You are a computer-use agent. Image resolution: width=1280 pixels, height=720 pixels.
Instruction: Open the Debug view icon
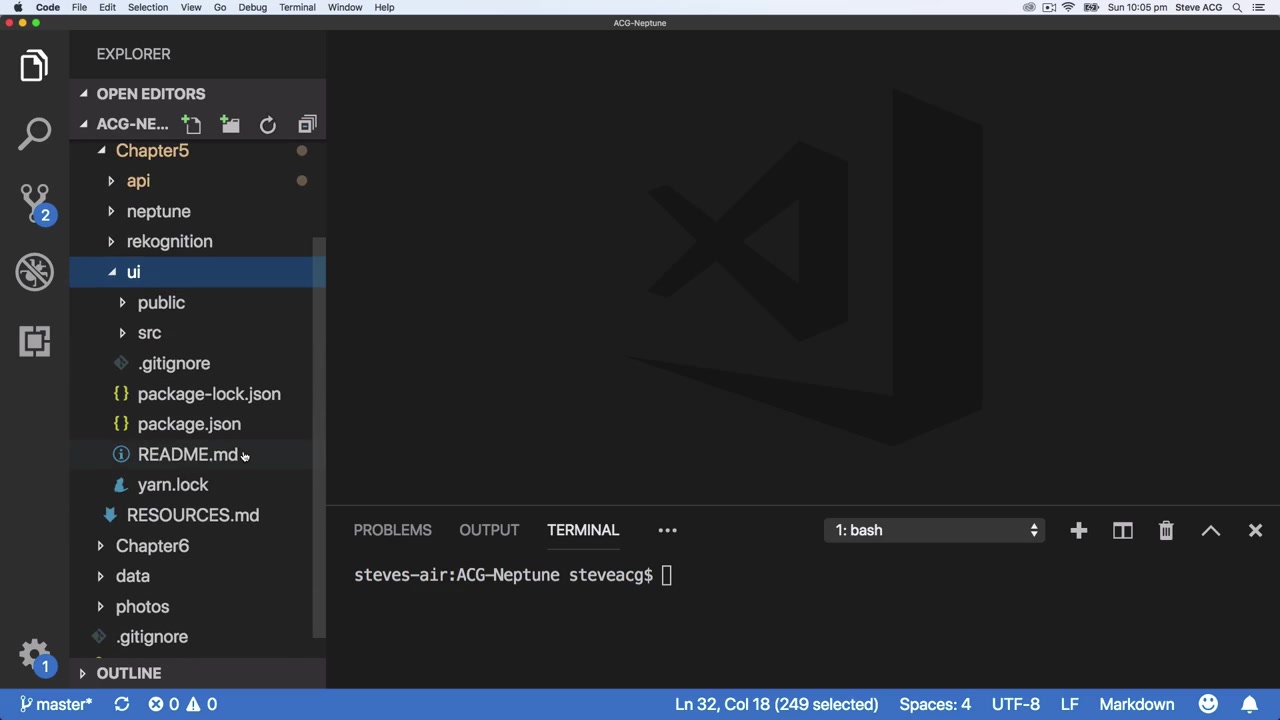click(x=34, y=272)
